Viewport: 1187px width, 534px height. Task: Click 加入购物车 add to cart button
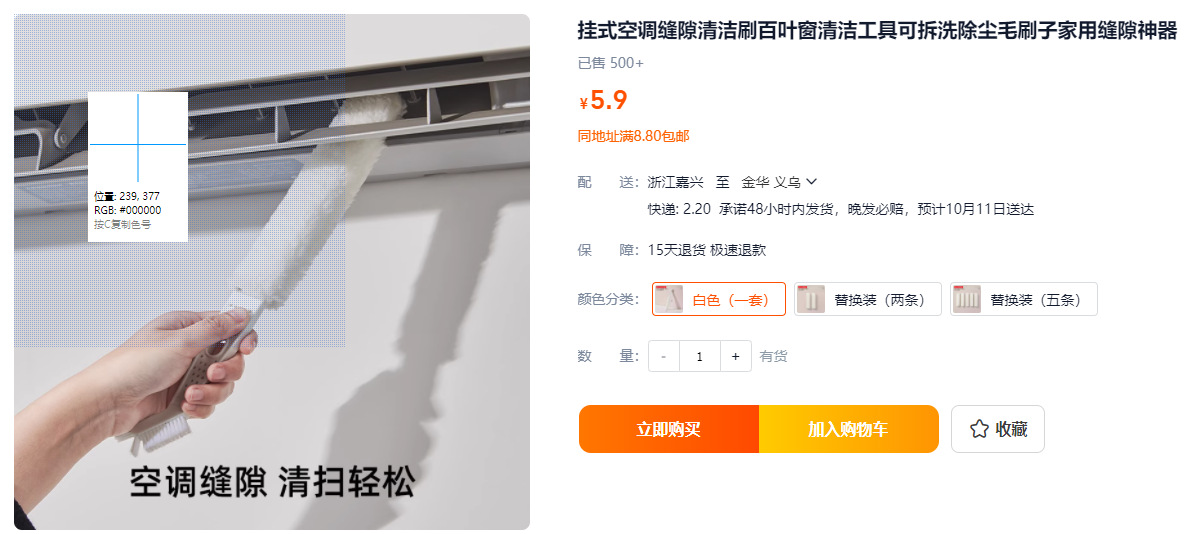(849, 429)
